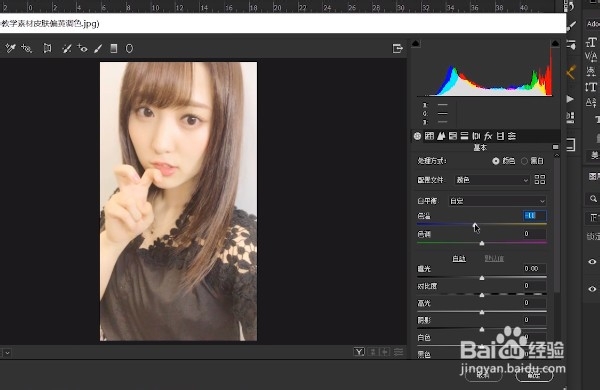
Task: Click the 对比度 contrast value field
Action: 535,286
